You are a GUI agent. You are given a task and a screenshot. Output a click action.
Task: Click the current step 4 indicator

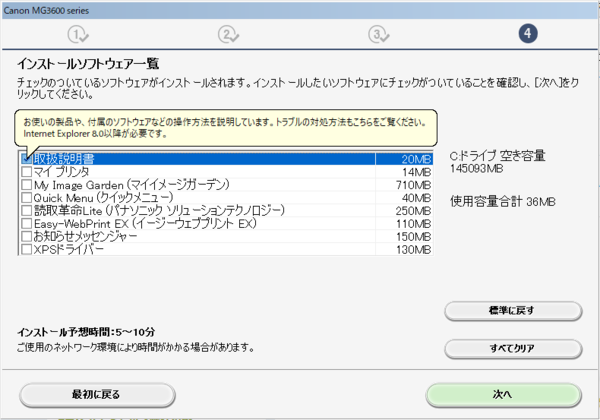tap(528, 34)
